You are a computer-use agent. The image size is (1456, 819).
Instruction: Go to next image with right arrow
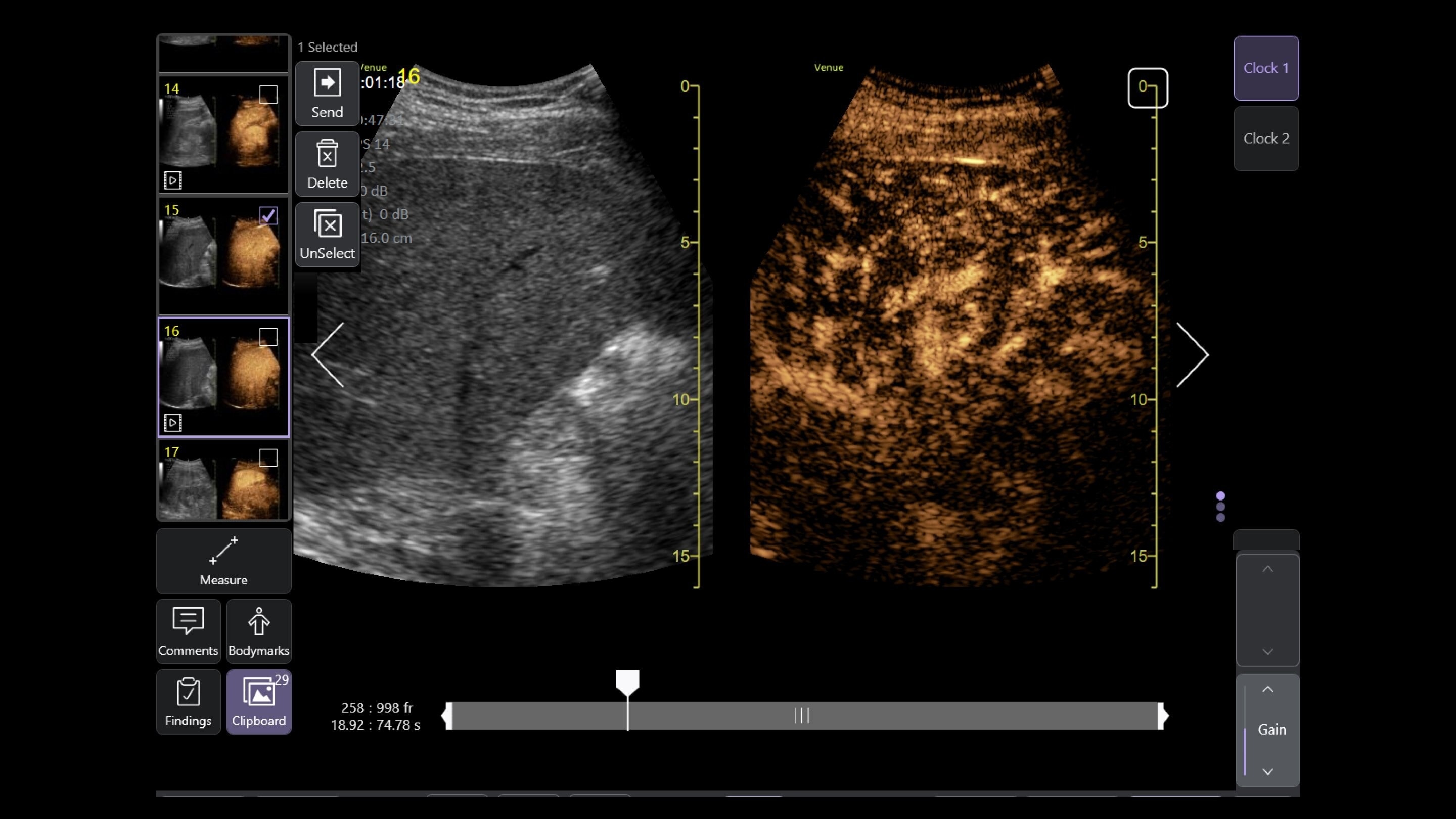click(x=1192, y=355)
